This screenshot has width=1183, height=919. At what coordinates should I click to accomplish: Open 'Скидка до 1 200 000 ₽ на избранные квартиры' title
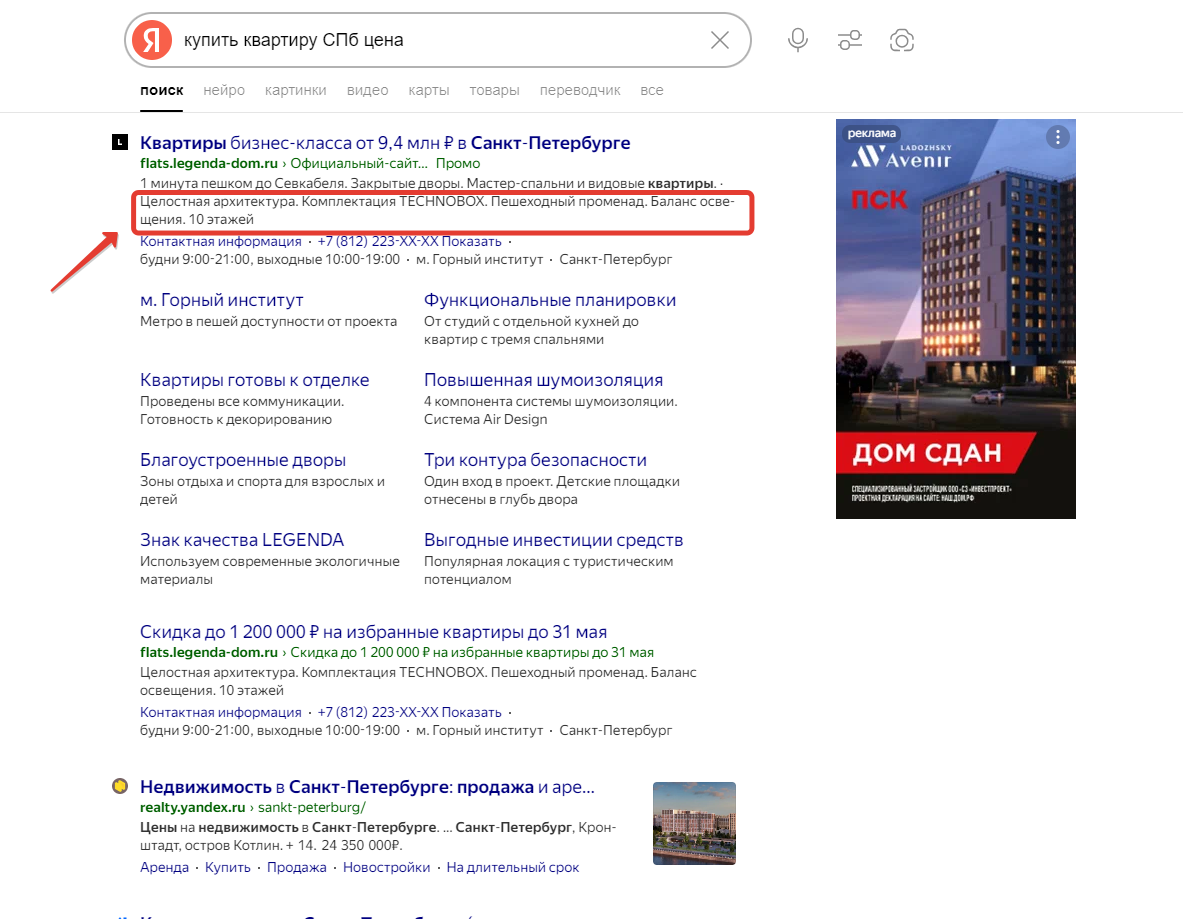pyautogui.click(x=373, y=632)
